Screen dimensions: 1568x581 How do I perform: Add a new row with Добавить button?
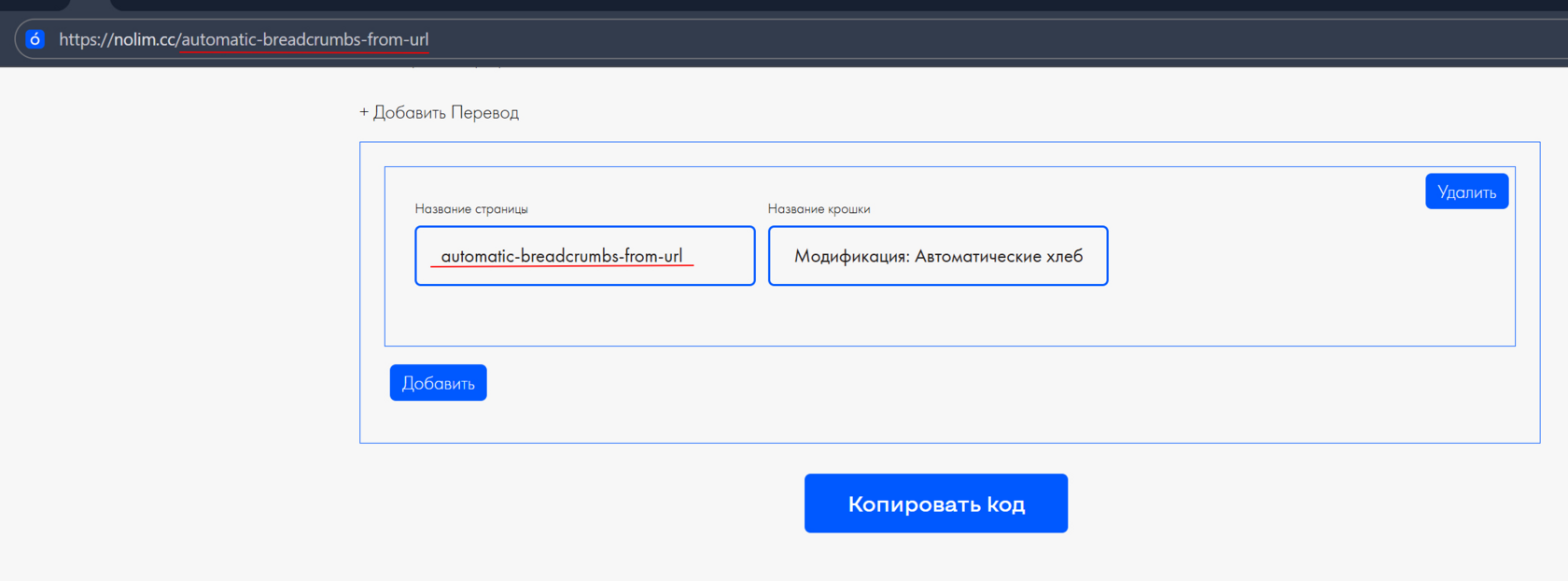pyautogui.click(x=438, y=383)
